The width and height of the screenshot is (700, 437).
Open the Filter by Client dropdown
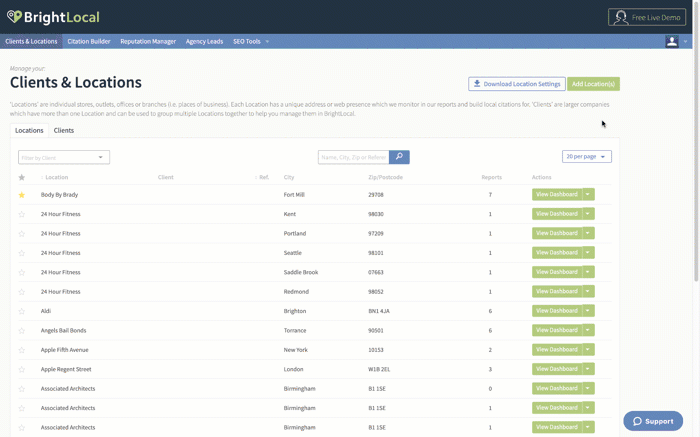click(64, 157)
